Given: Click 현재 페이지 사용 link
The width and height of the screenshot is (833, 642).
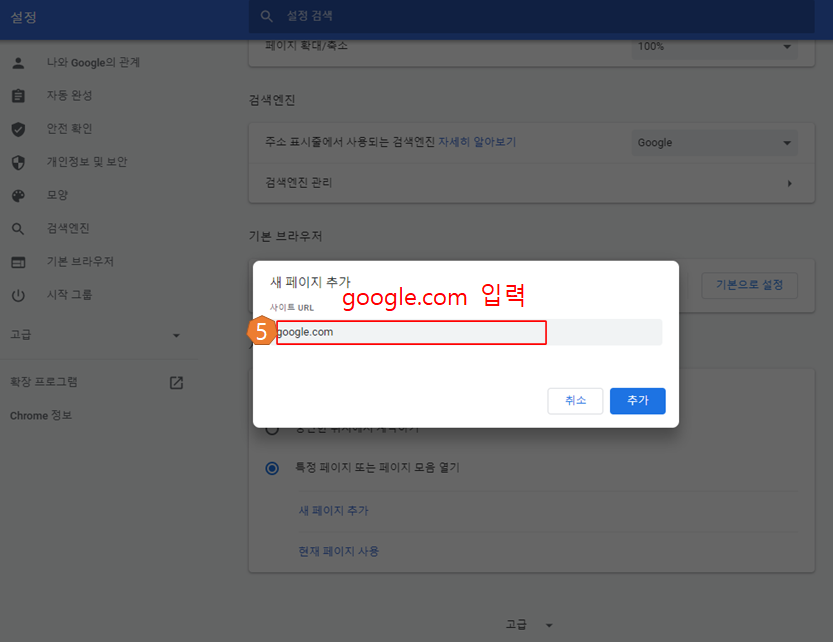Looking at the screenshot, I should tap(339, 551).
